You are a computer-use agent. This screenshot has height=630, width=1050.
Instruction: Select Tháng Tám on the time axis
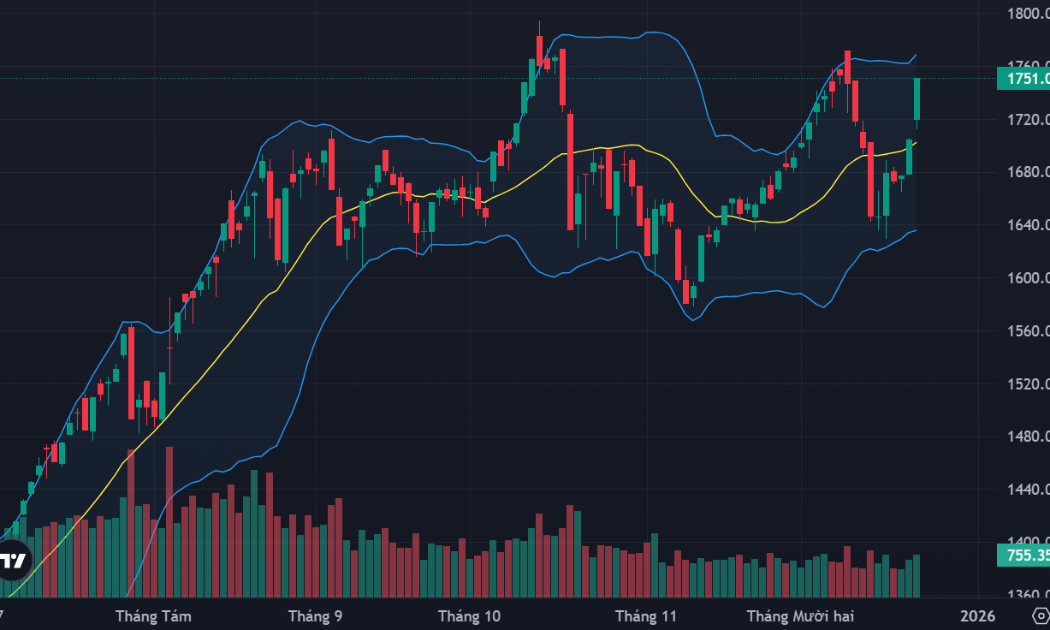click(x=153, y=615)
